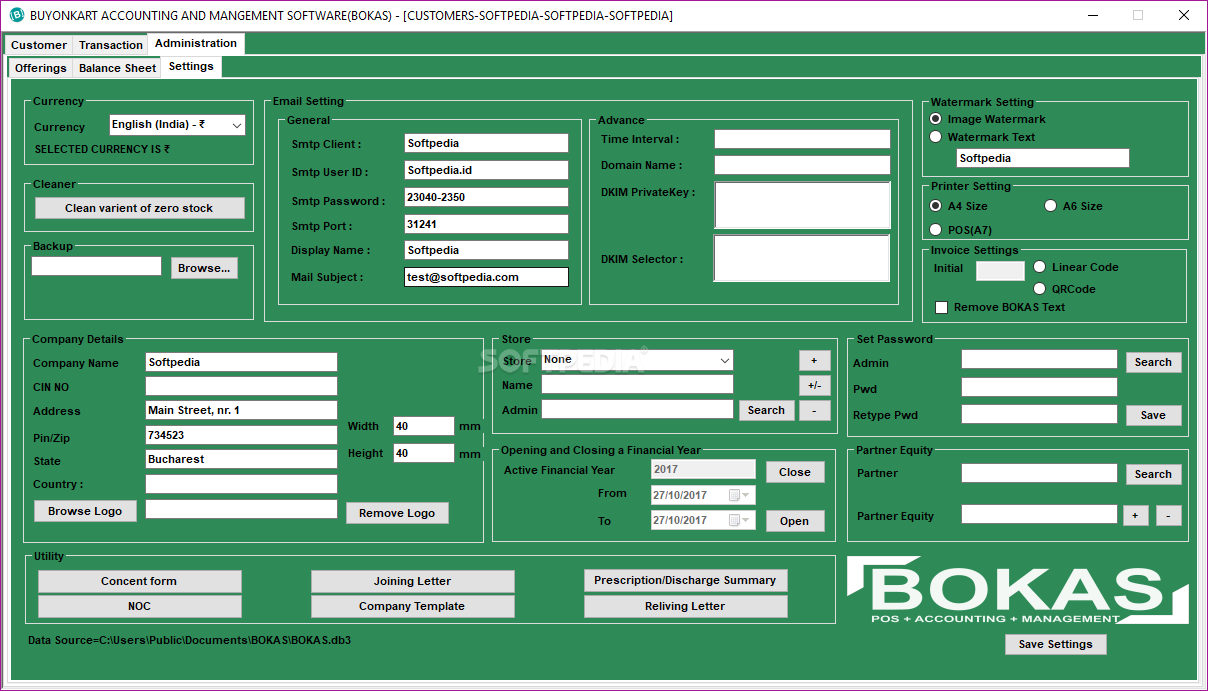Select Image Watermark radio option

point(936,119)
